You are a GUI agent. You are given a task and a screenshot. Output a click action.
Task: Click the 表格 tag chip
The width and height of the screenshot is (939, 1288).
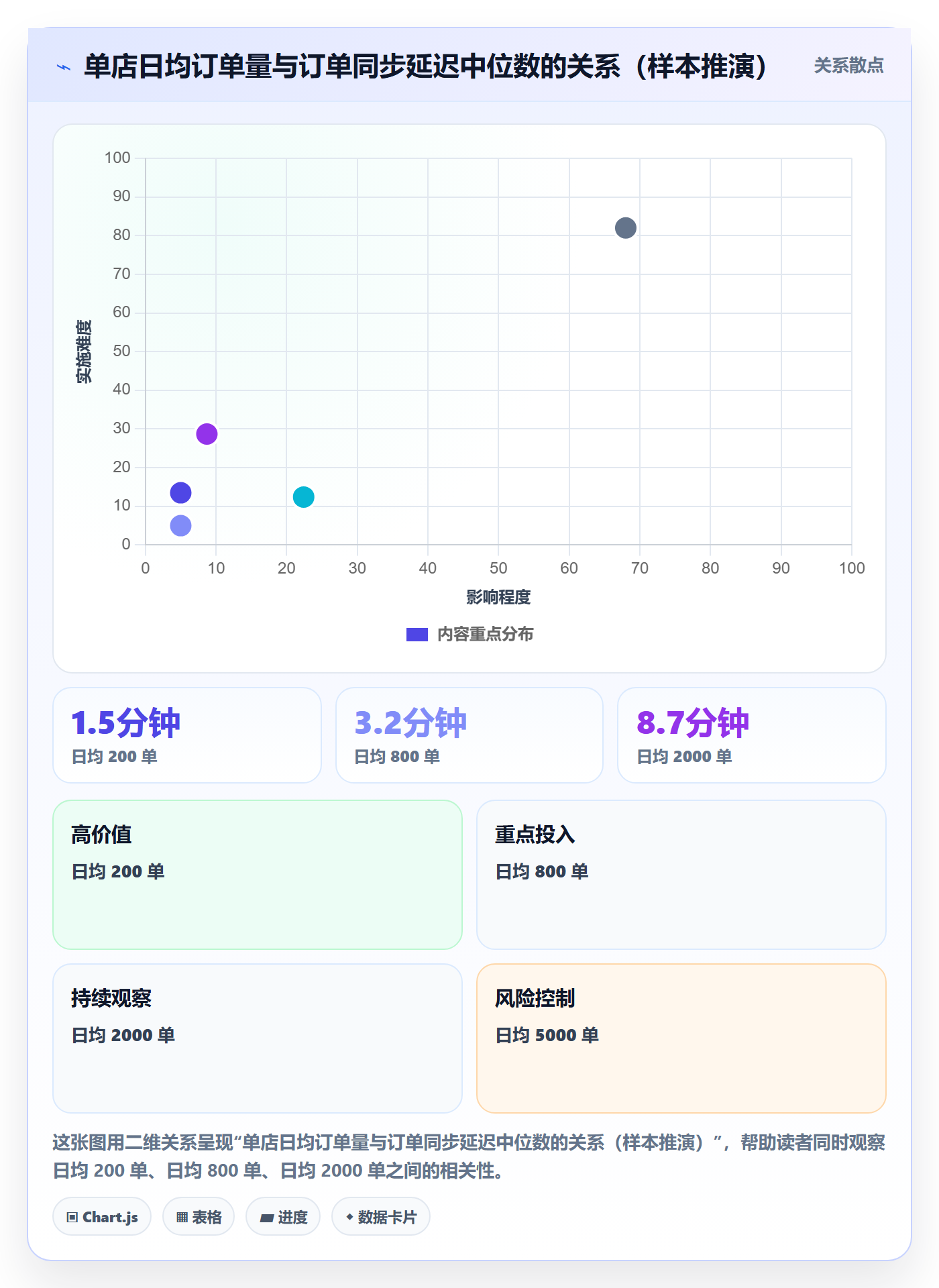199,1216
